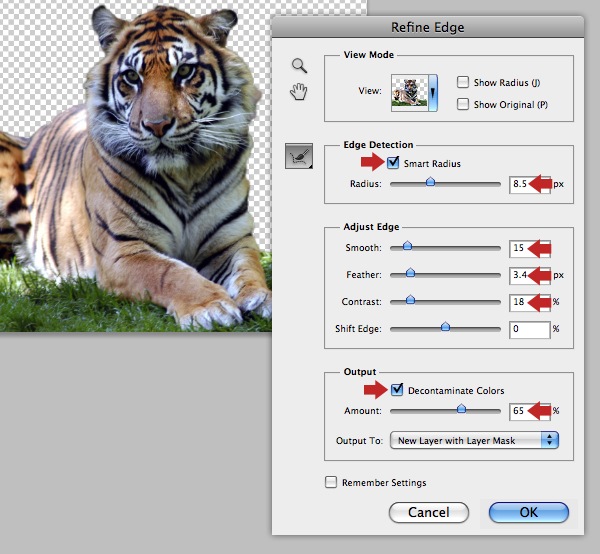600x554 pixels.
Task: Enable Show Original (P) checkbox
Action: 463,104
